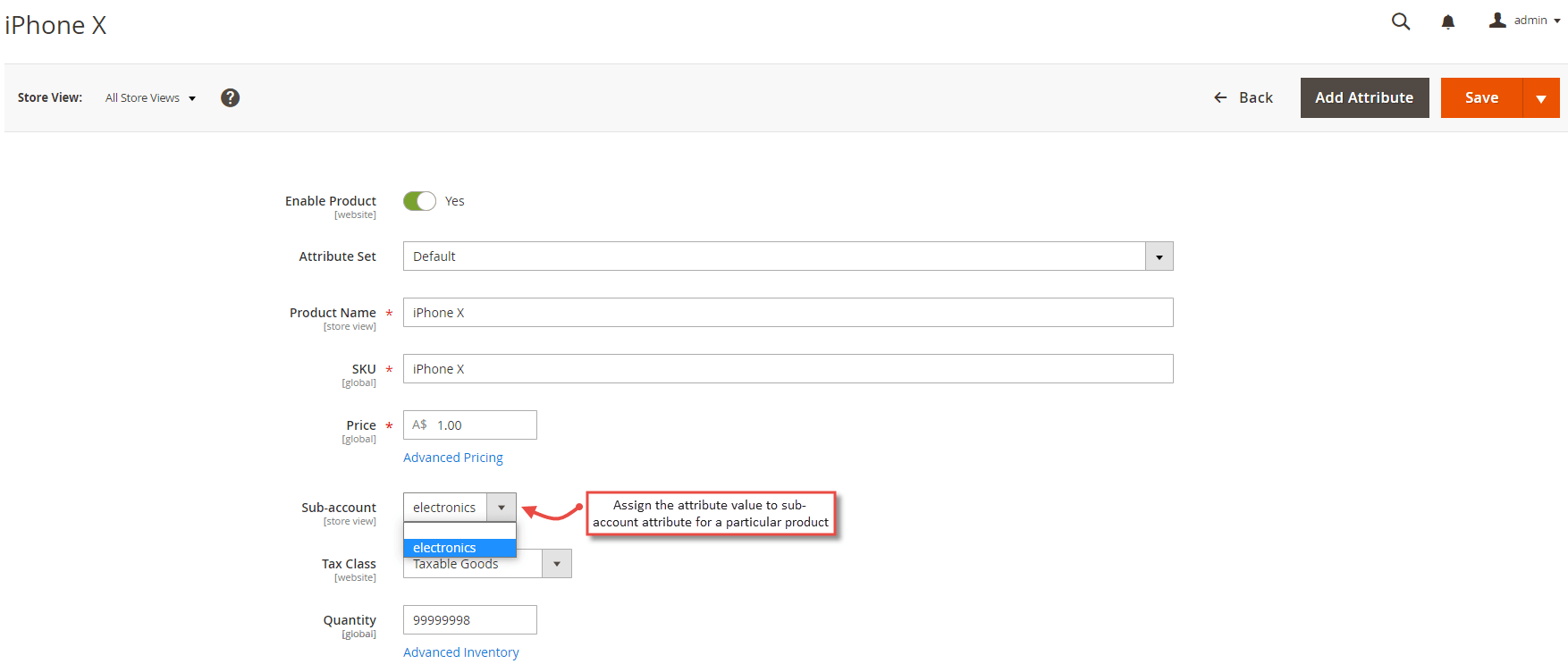
Task: Click the help question mark icon
Action: coord(230,97)
